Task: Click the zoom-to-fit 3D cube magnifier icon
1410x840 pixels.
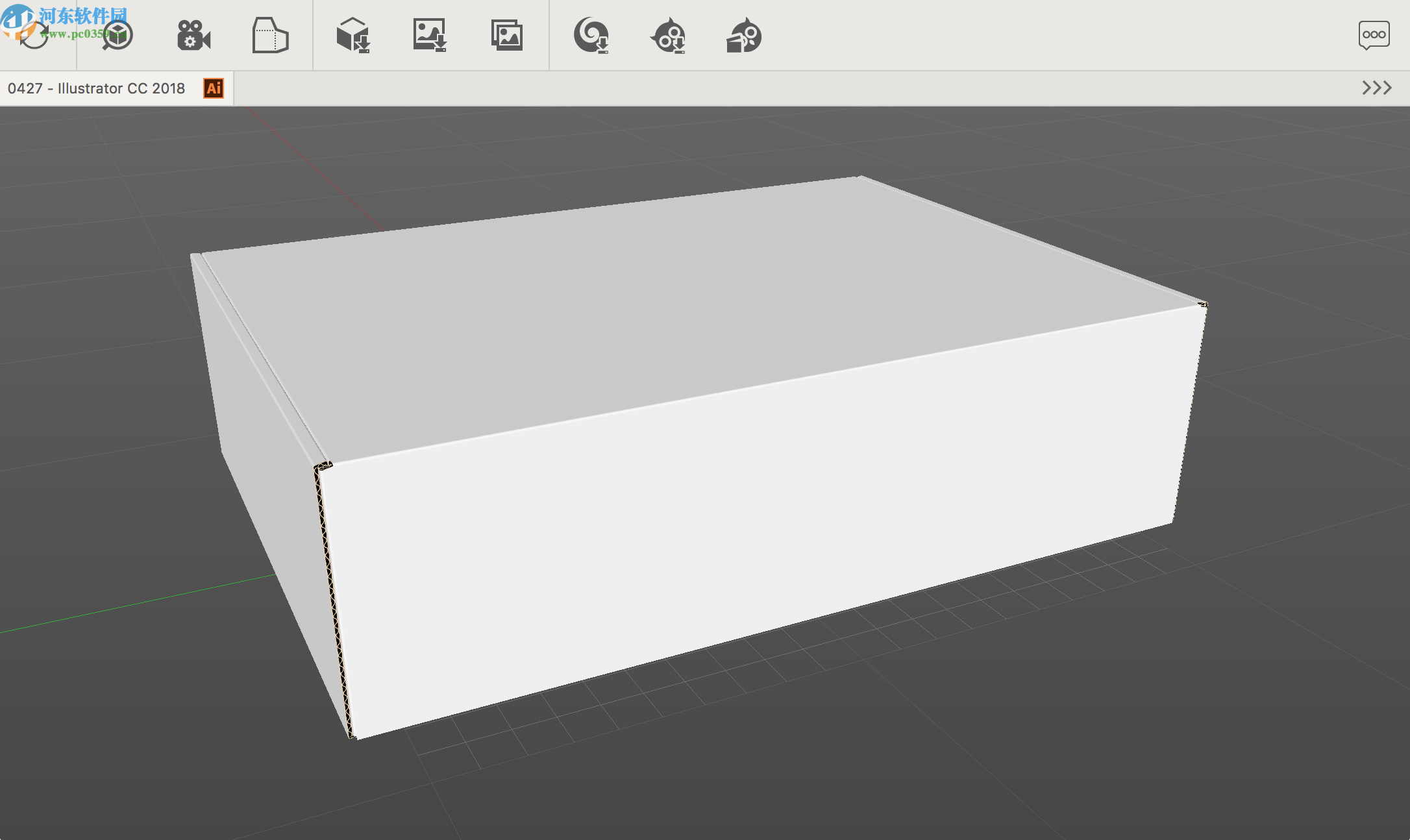Action: 117,35
